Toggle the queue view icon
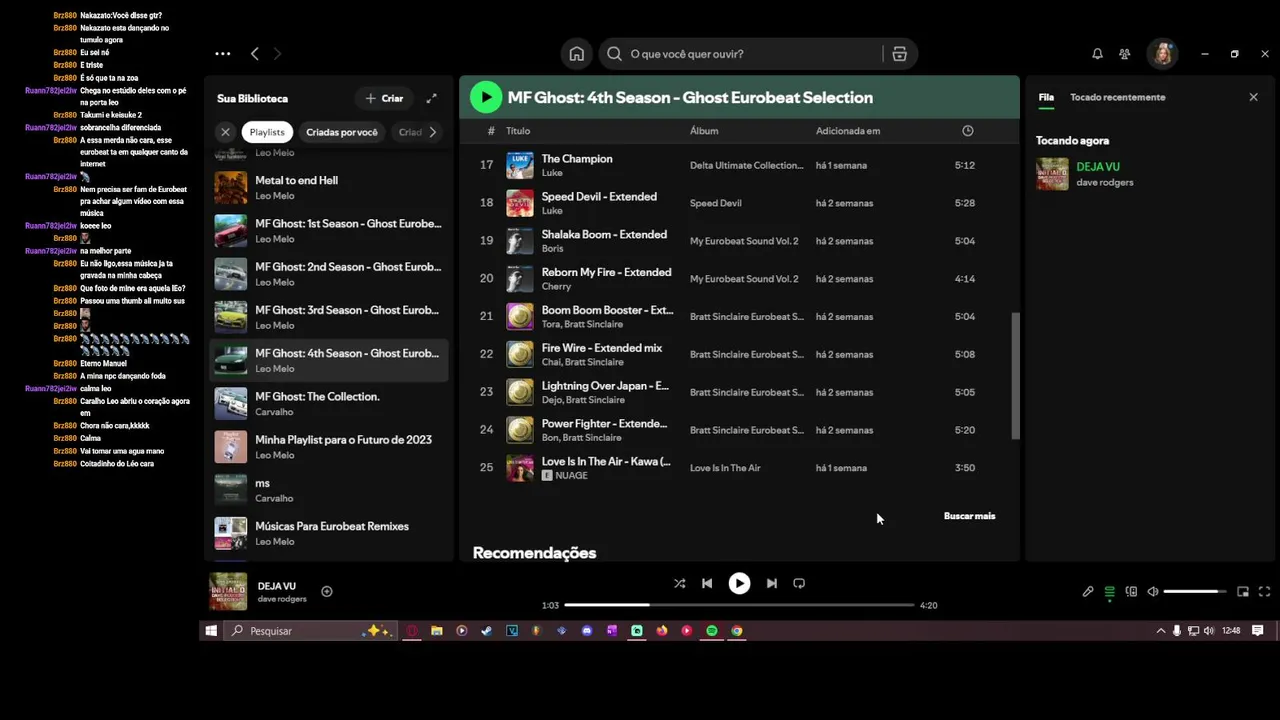Screen dimensions: 1280x720 pos(1109,592)
